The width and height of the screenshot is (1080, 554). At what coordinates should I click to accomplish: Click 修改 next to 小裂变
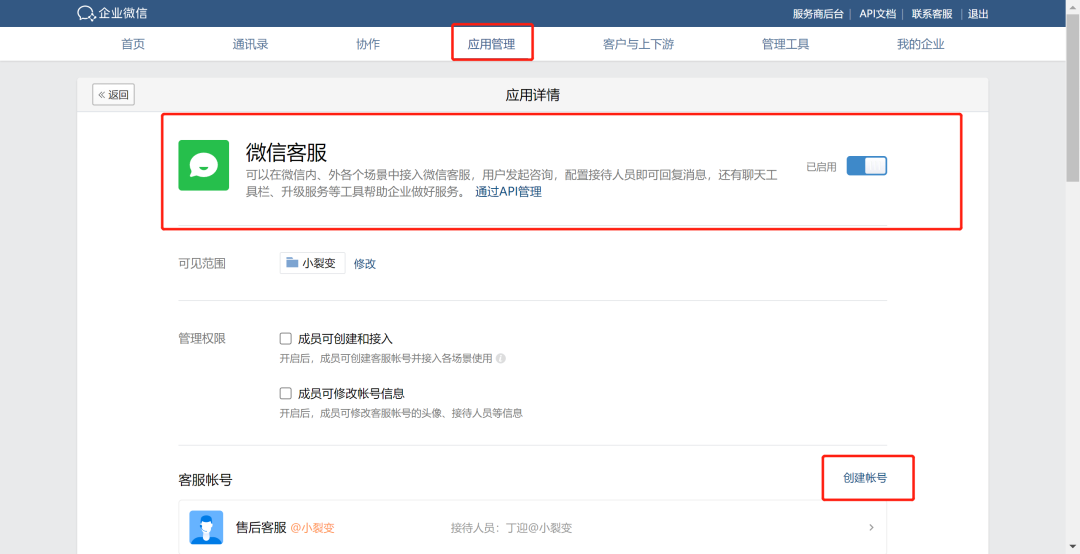click(364, 263)
